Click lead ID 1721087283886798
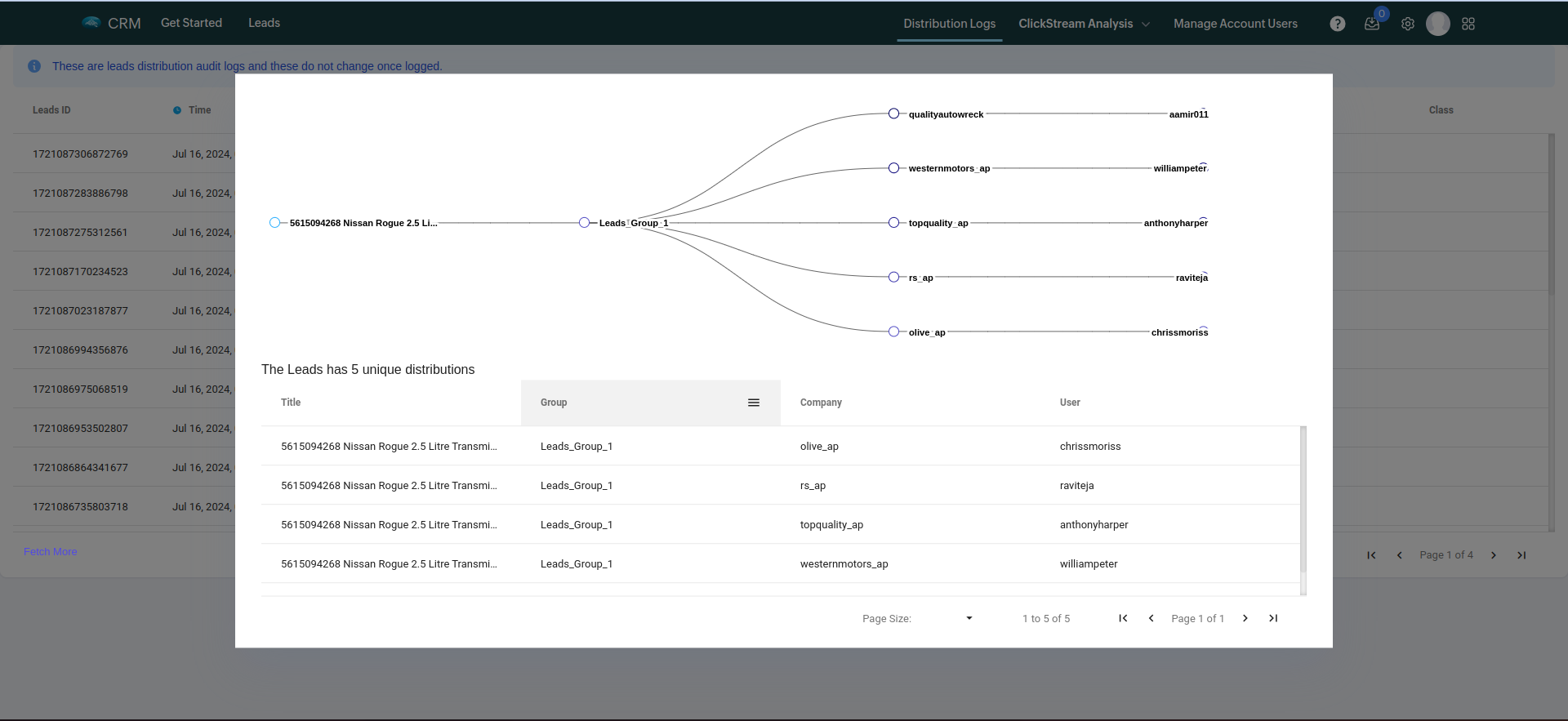 (80, 194)
